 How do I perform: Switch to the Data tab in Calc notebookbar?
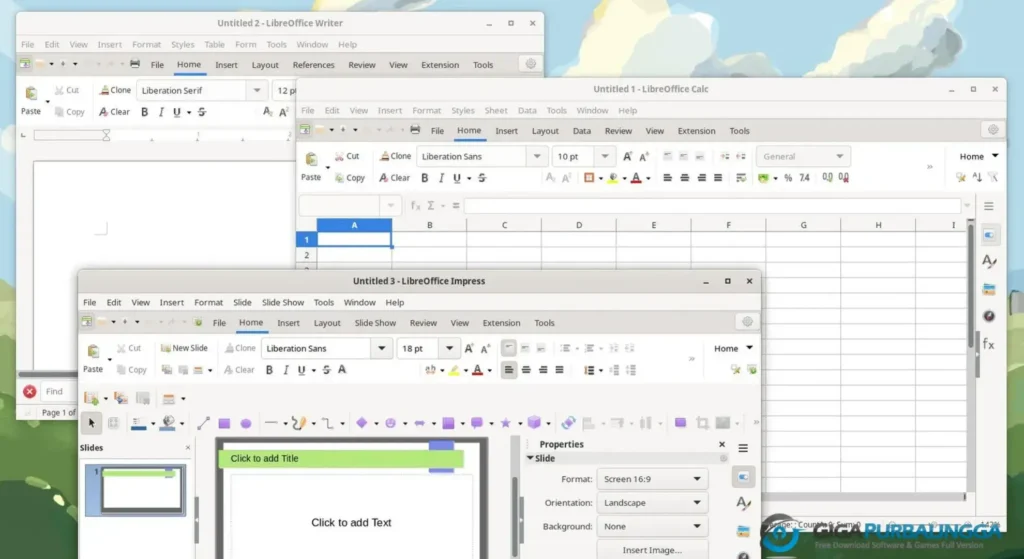pos(581,131)
